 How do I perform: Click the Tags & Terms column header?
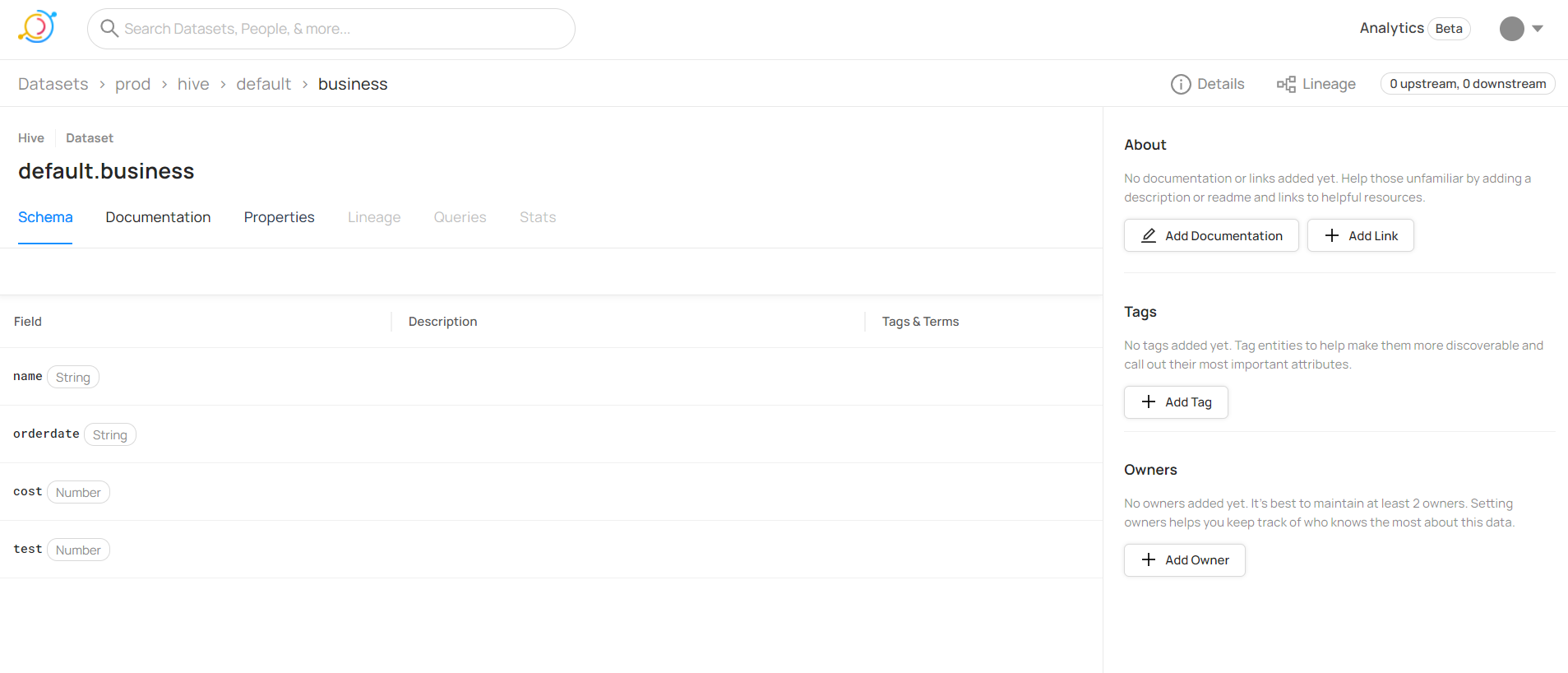click(x=920, y=322)
